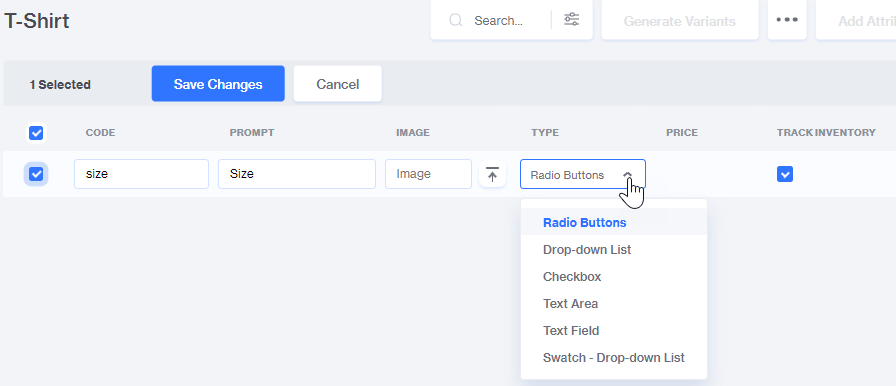Disable Track Inventory checkbox for size
This screenshot has width=896, height=386.
[x=785, y=174]
